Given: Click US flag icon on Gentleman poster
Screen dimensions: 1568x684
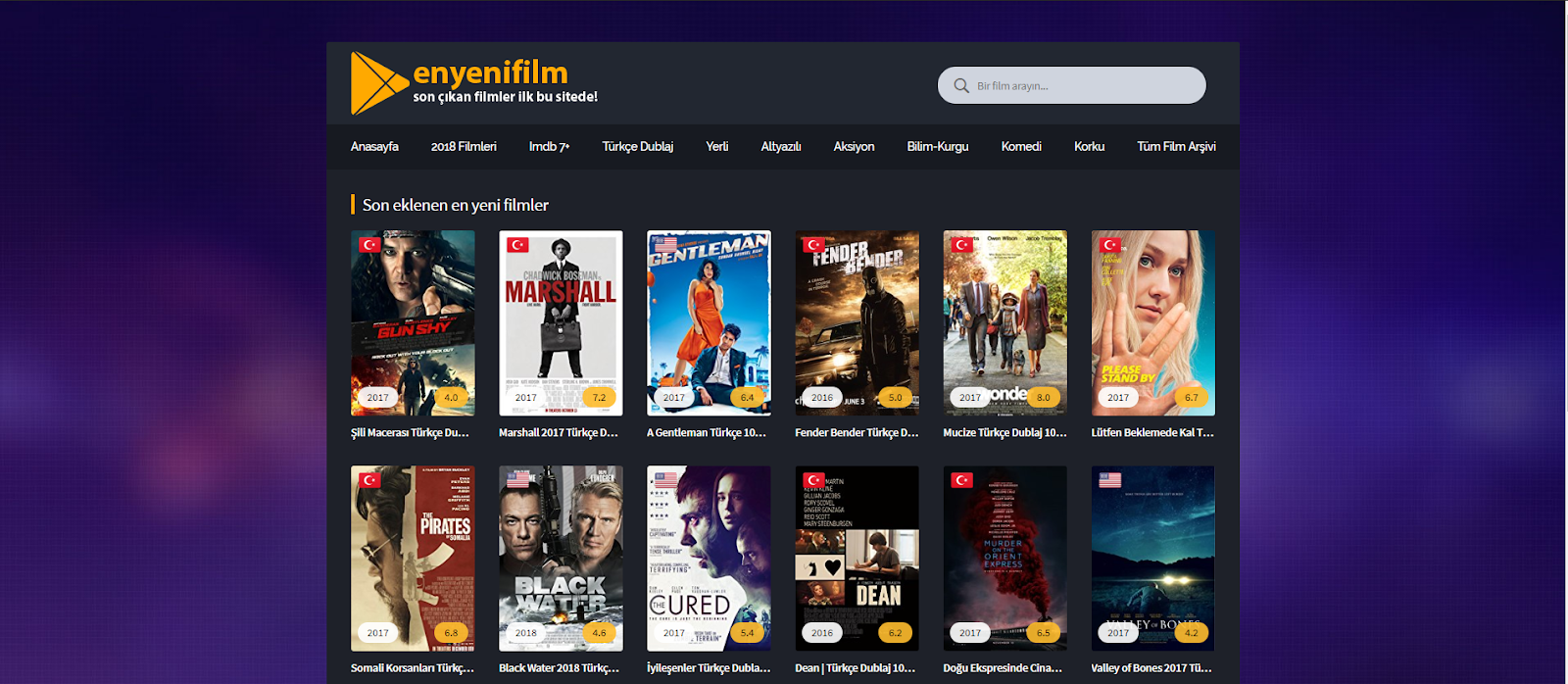Looking at the screenshot, I should tap(665, 245).
